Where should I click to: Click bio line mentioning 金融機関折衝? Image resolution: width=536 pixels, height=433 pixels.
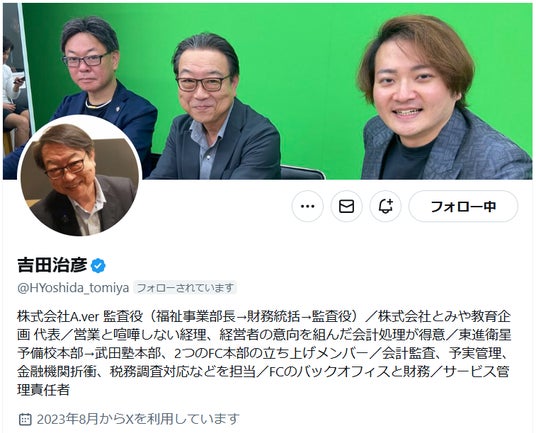tap(264, 371)
